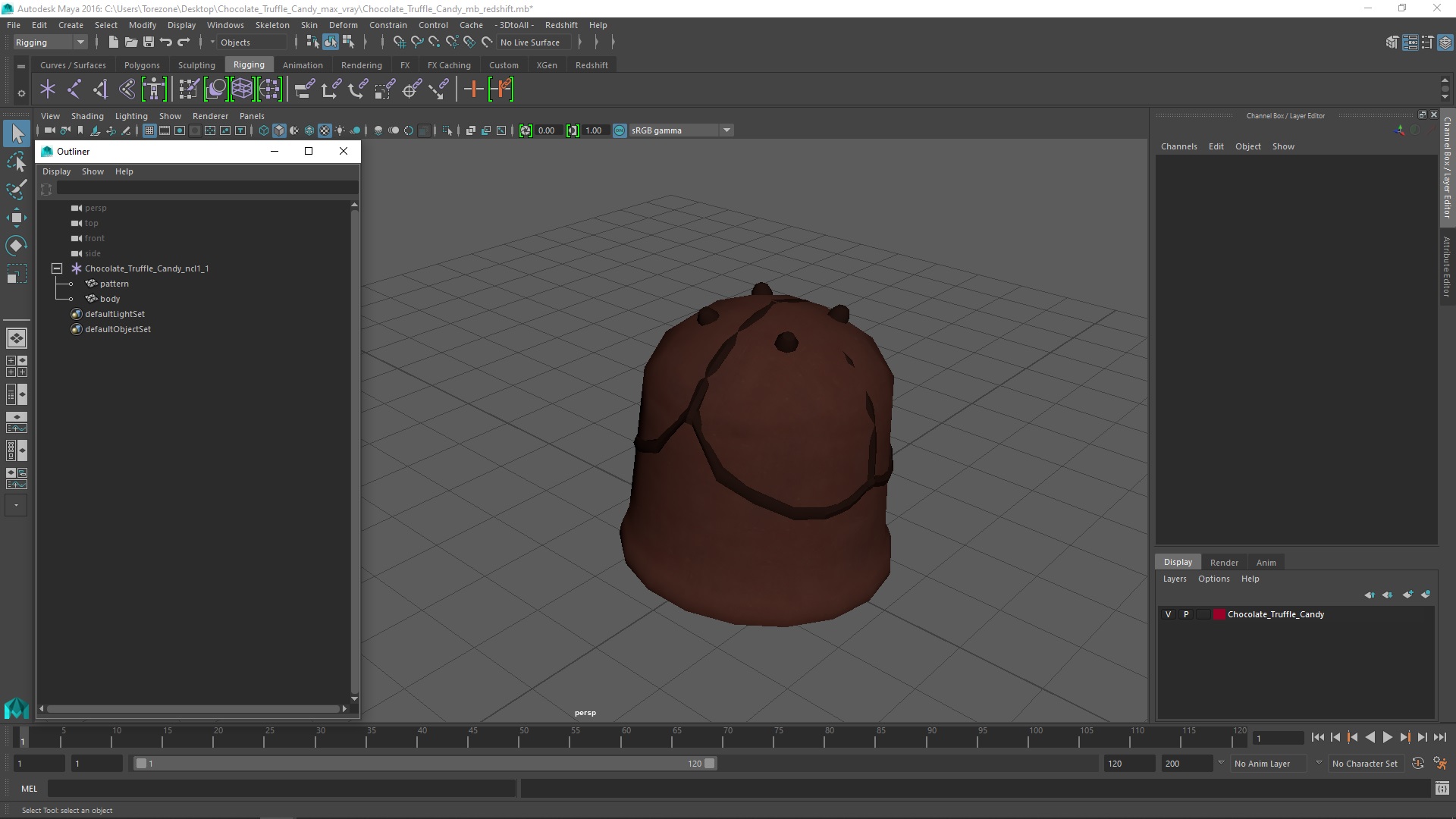
Task: Select the Locator tool on Rigging shelf
Action: pos(48,89)
